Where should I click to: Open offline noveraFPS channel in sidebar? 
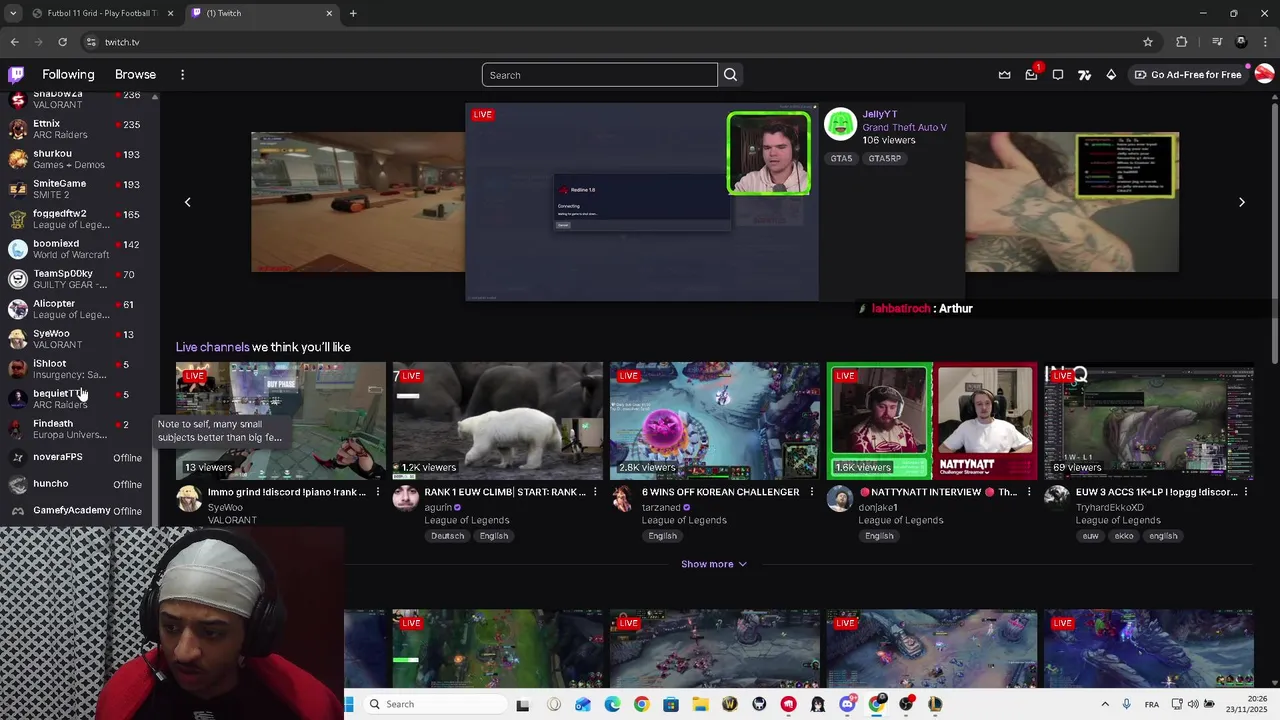tap(77, 457)
